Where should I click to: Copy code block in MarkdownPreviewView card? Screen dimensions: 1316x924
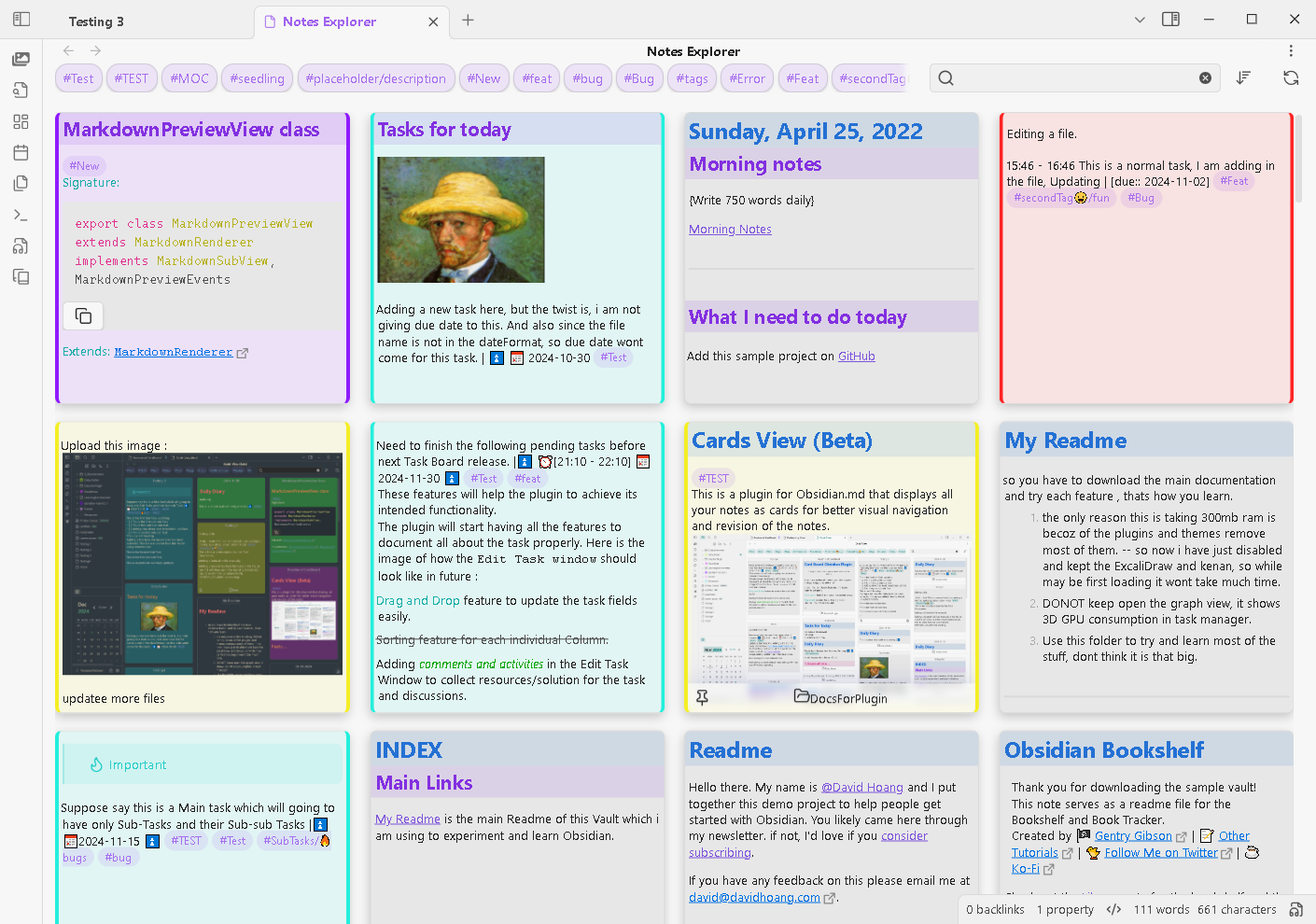(x=83, y=315)
